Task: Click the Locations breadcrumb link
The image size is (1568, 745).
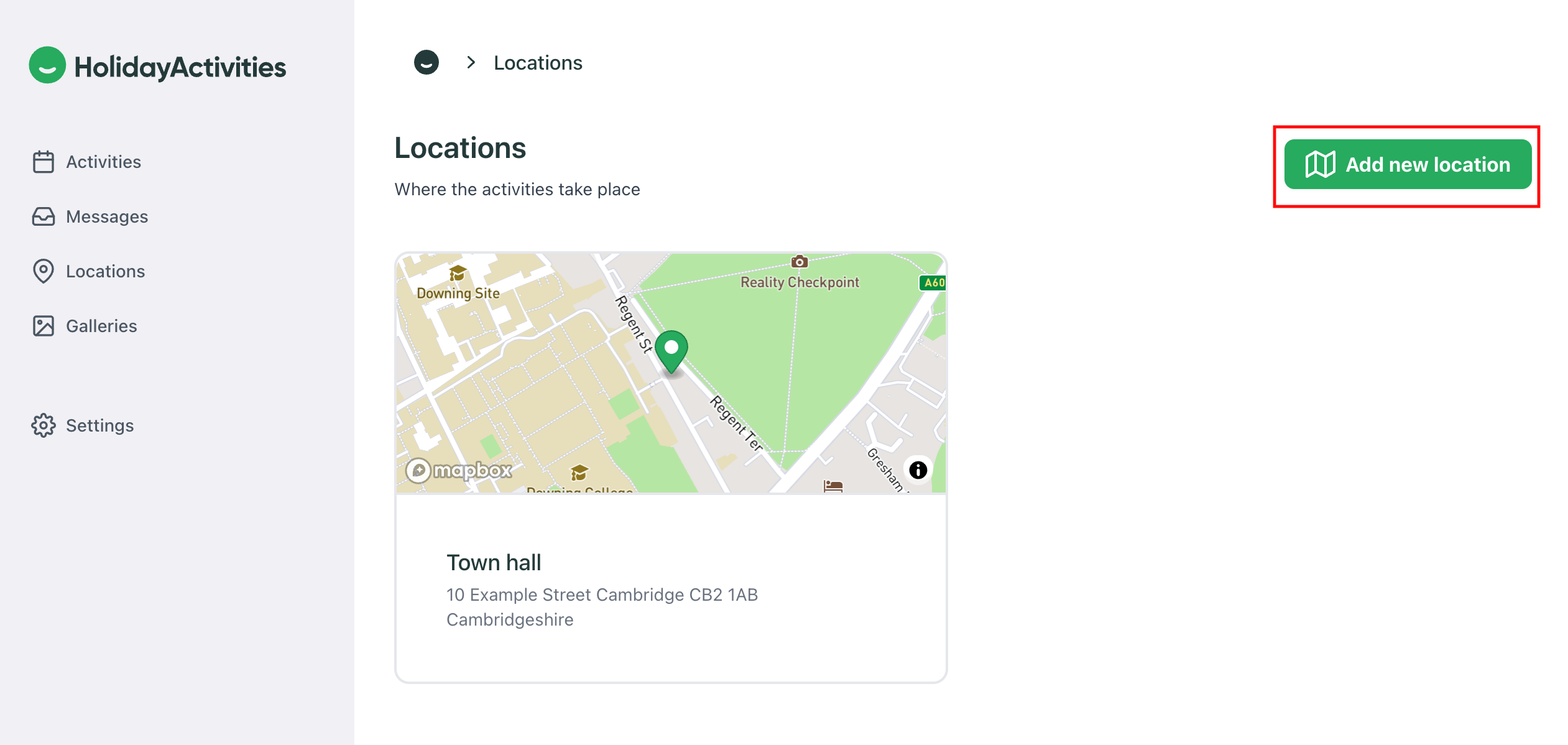Action: pos(538,63)
